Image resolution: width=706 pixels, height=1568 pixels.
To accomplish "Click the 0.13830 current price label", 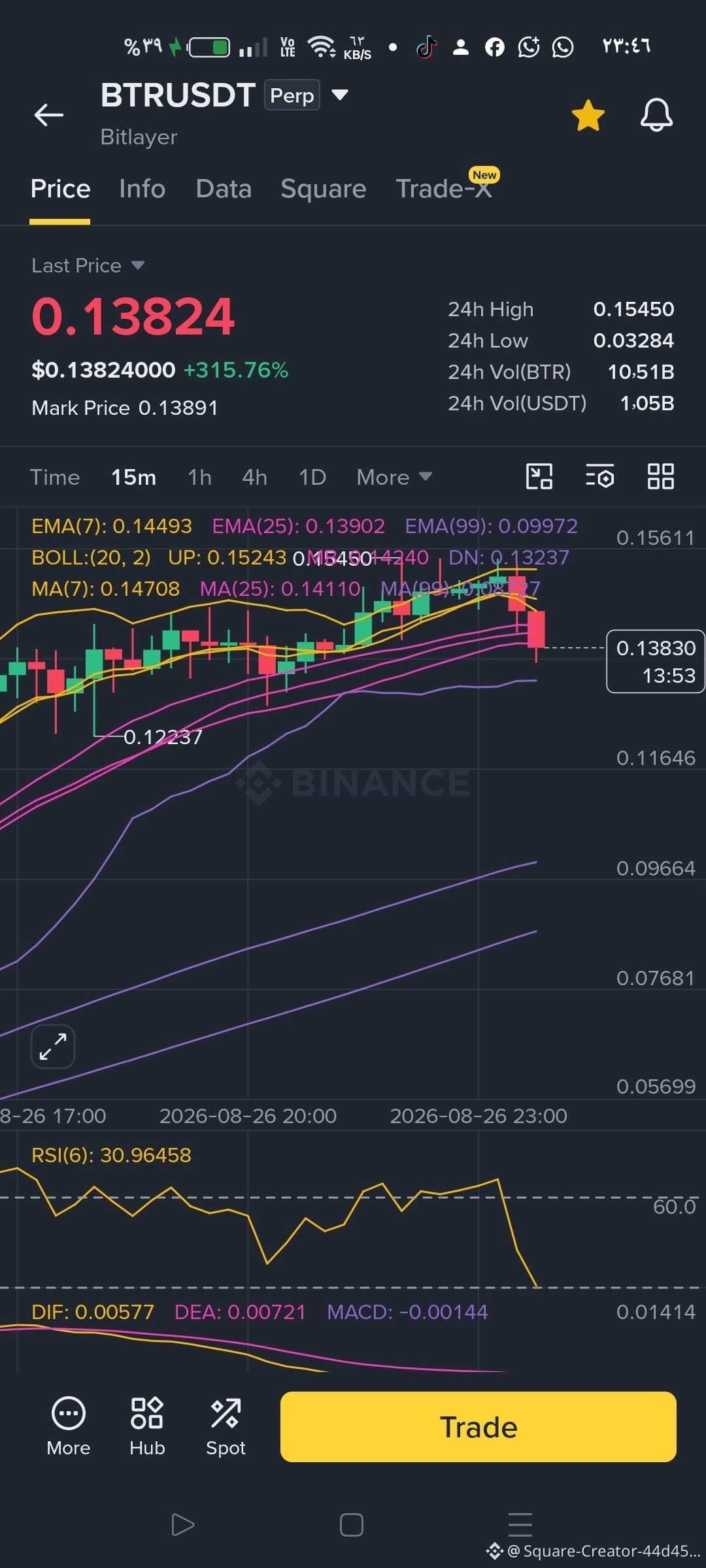I will (656, 661).
